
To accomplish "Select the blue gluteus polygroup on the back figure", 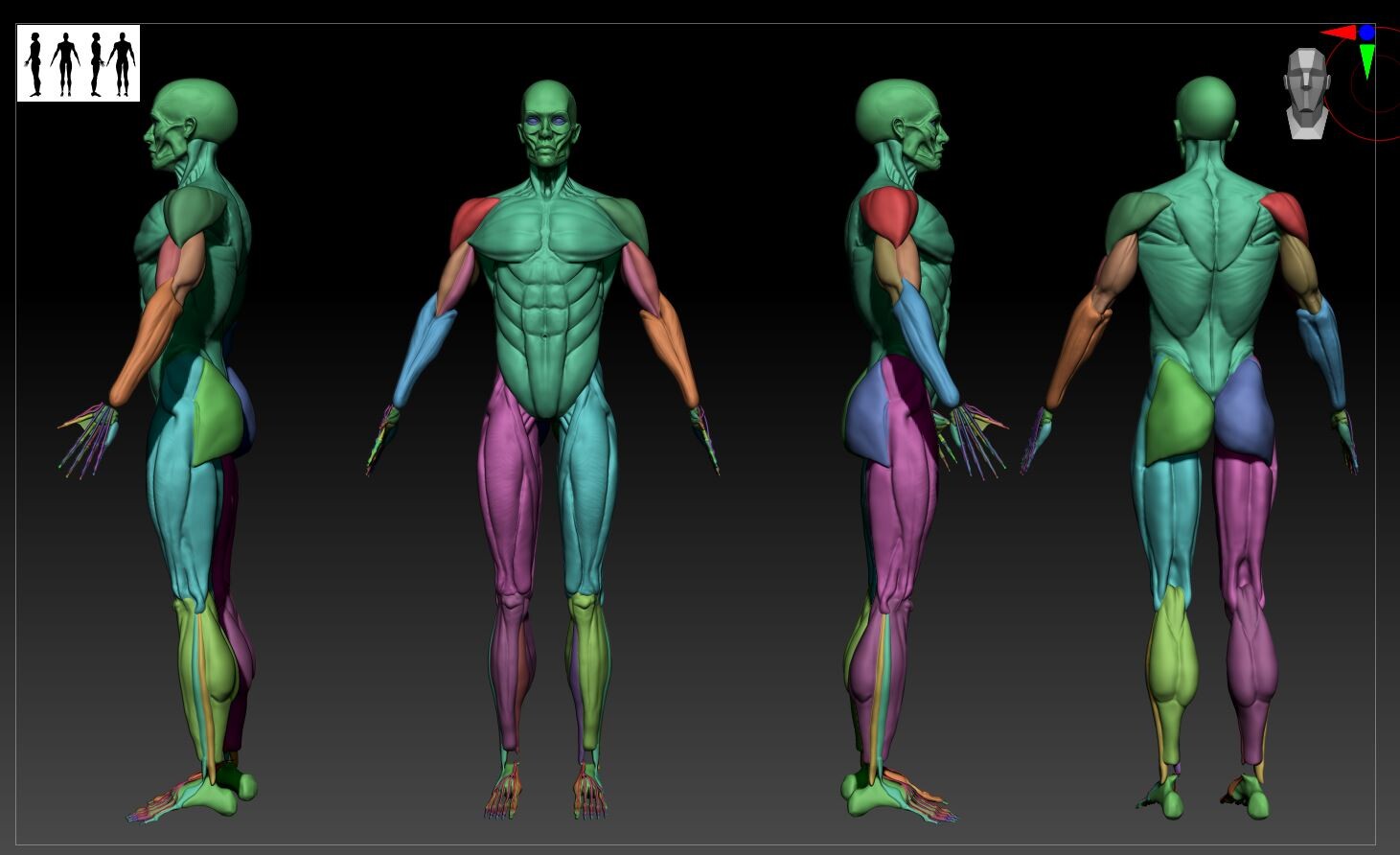I will click(1242, 409).
